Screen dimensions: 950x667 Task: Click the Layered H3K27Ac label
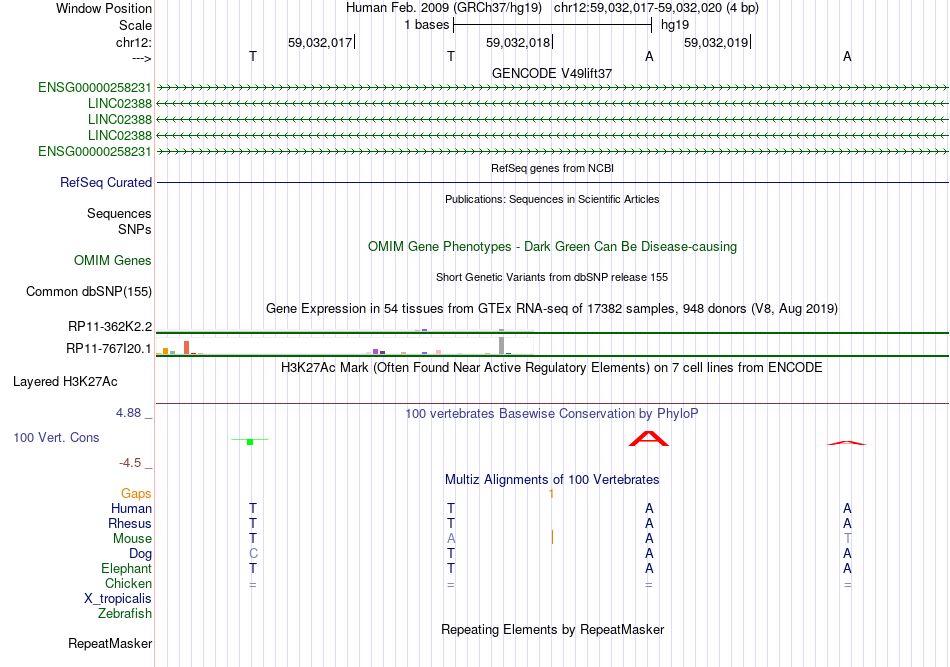(x=65, y=382)
